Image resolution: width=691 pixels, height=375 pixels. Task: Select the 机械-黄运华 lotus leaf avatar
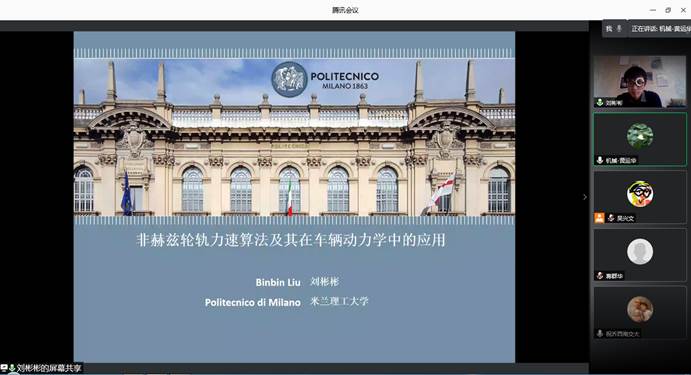coord(640,136)
